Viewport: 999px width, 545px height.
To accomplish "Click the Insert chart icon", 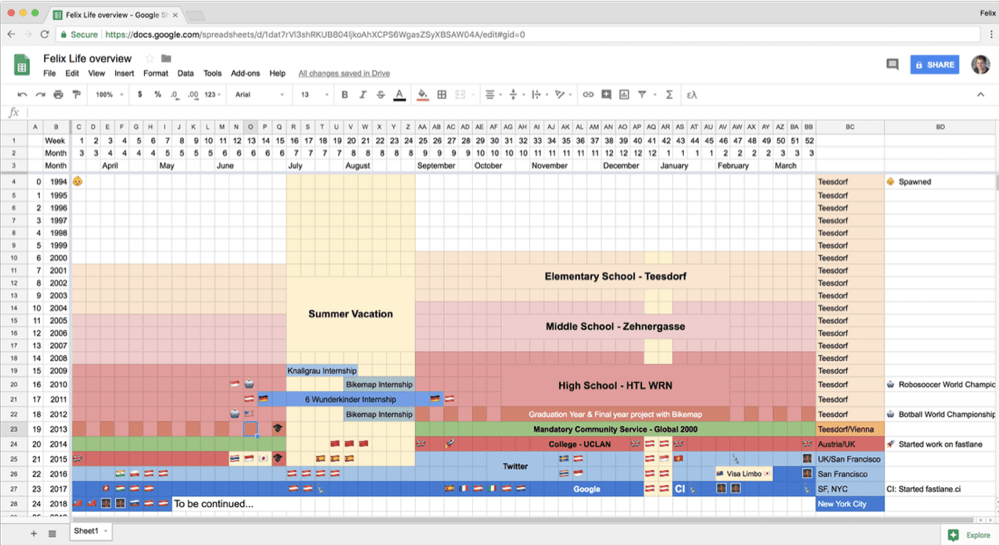I will [624, 95].
